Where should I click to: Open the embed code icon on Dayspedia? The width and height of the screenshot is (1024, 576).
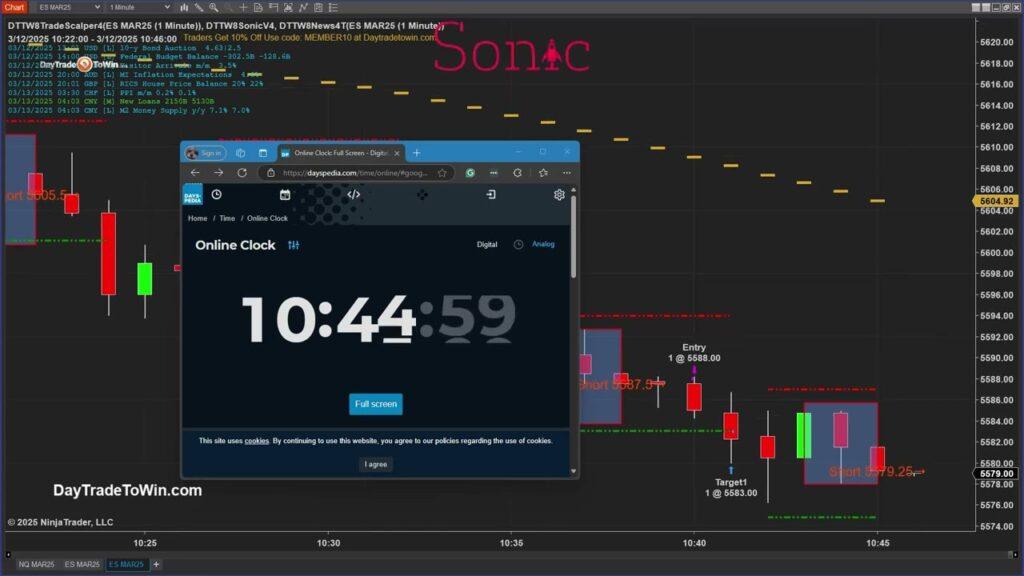point(353,194)
